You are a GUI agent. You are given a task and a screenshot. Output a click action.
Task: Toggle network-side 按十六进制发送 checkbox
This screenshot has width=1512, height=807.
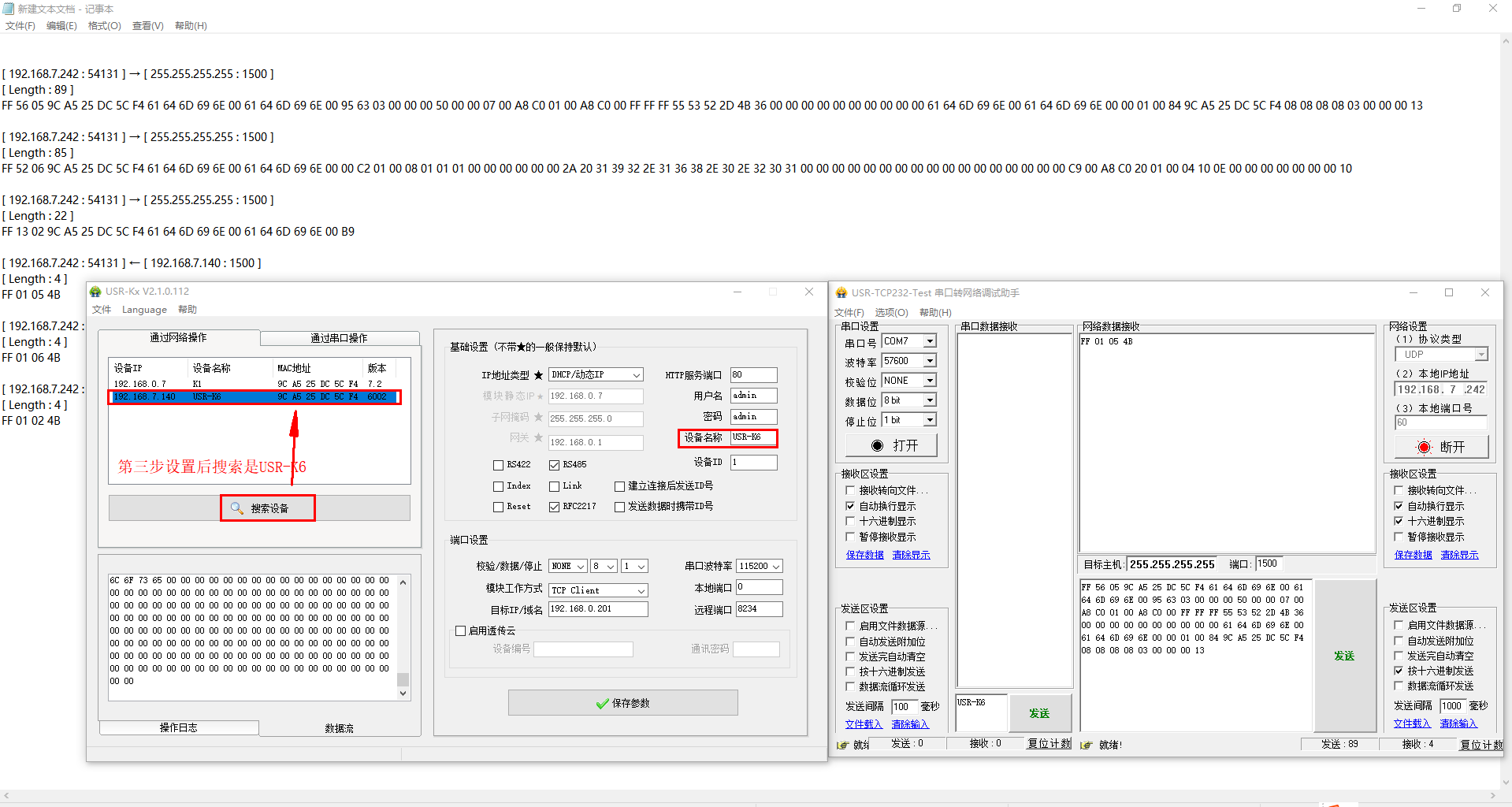pos(1399,671)
